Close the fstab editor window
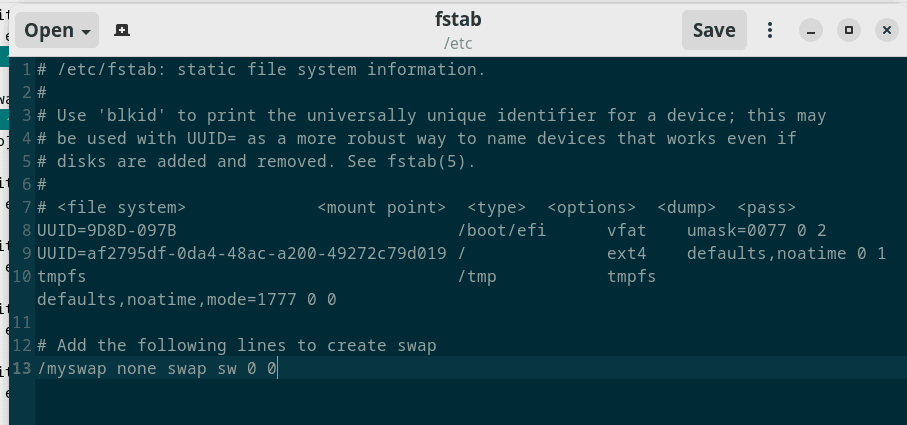Viewport: 907px width, 425px height. pyautogui.click(x=886, y=30)
